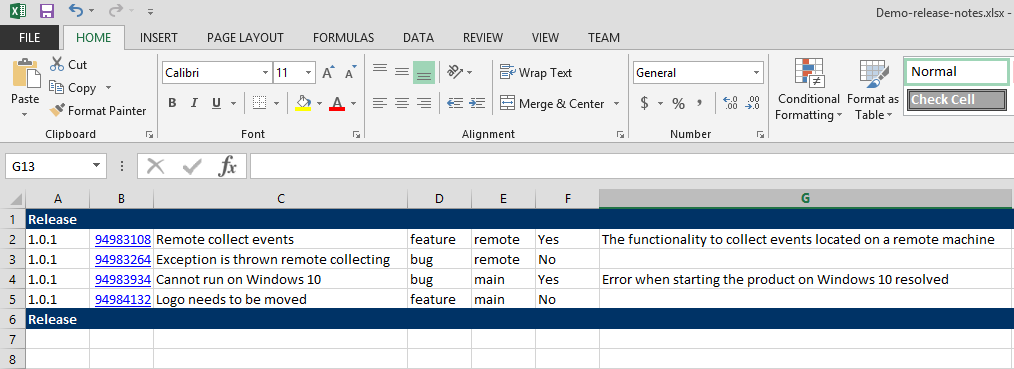
Task: Apply Accounting dollar format
Action: (x=645, y=103)
